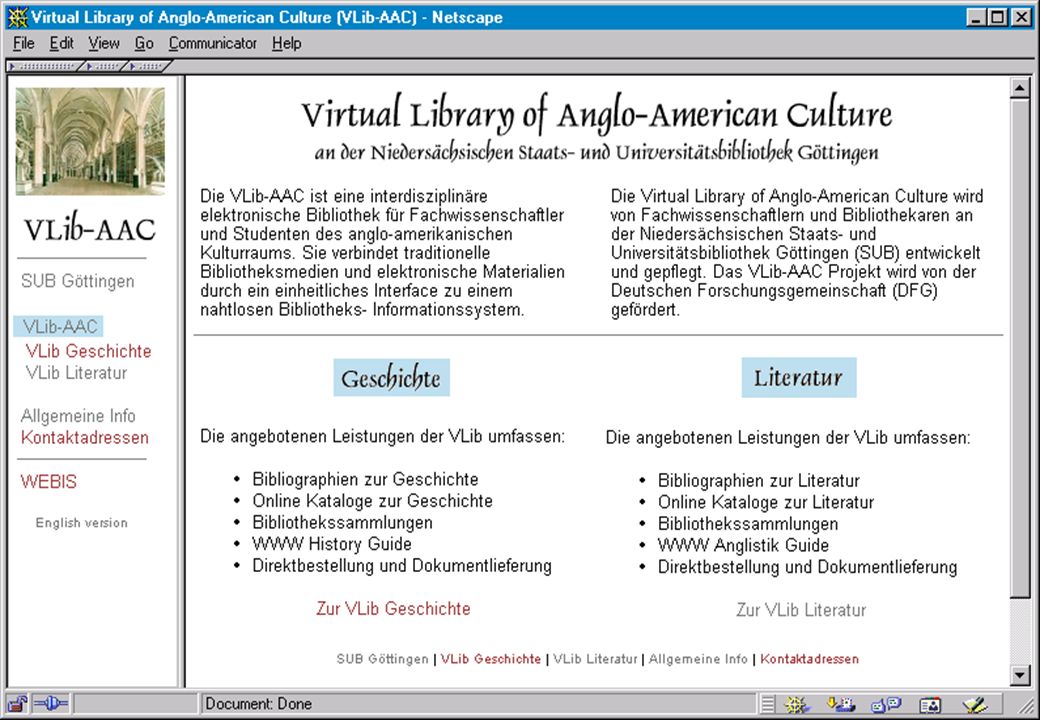
Task: Open Address Book icon in component bar
Action: click(930, 704)
